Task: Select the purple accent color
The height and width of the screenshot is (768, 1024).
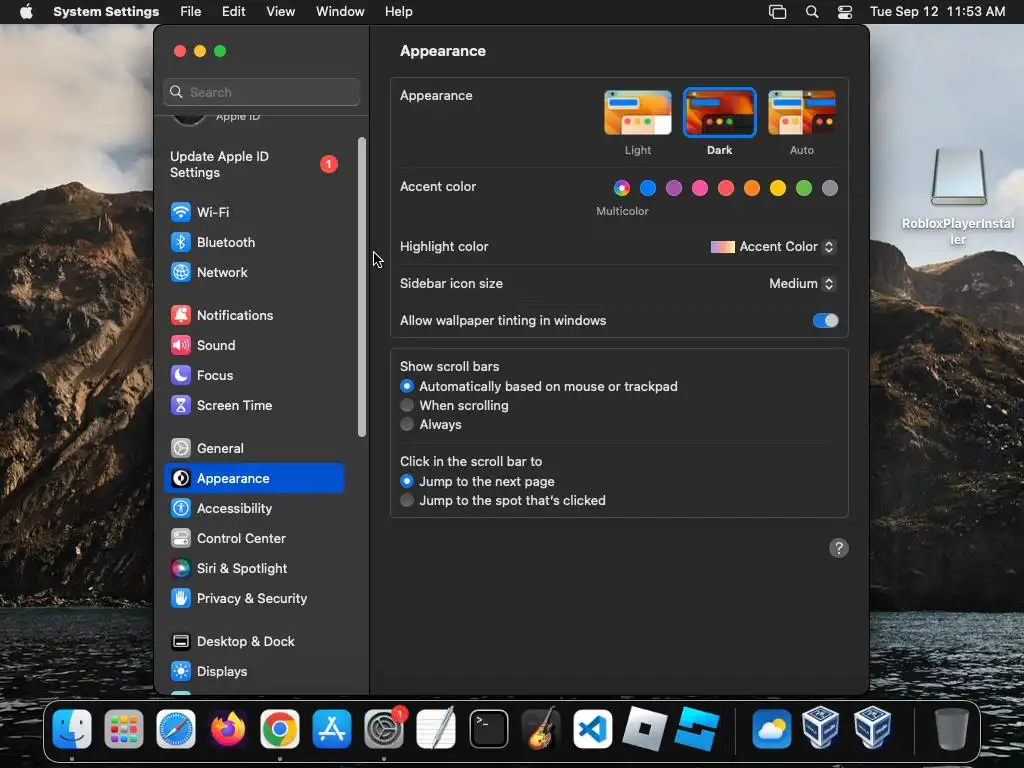Action: [674, 188]
